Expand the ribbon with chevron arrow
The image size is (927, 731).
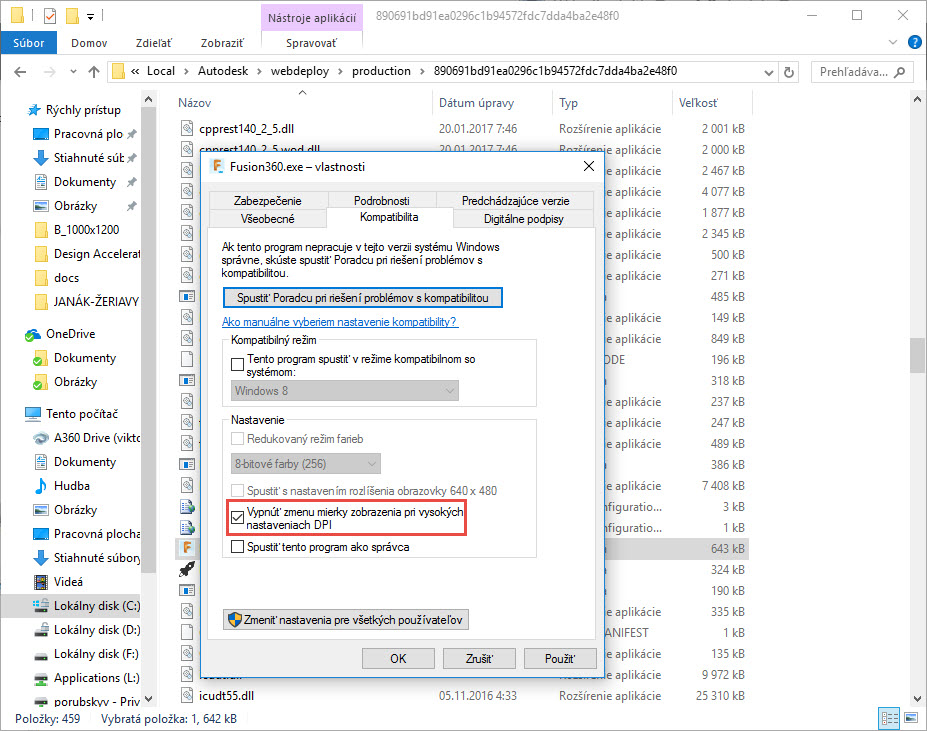click(x=892, y=43)
